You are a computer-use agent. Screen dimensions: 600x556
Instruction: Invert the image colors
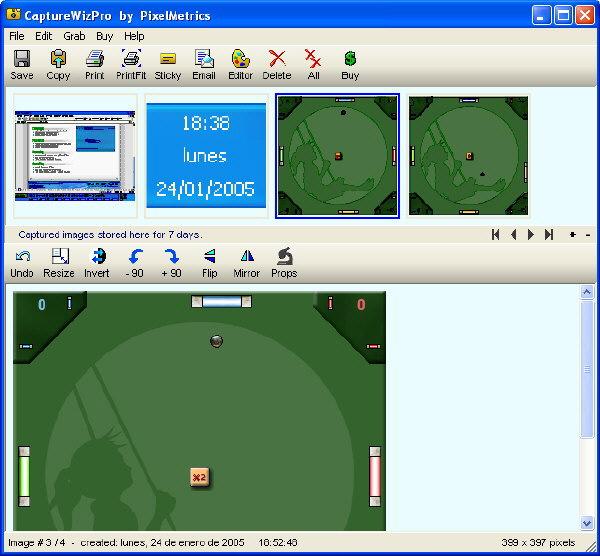pyautogui.click(x=97, y=263)
